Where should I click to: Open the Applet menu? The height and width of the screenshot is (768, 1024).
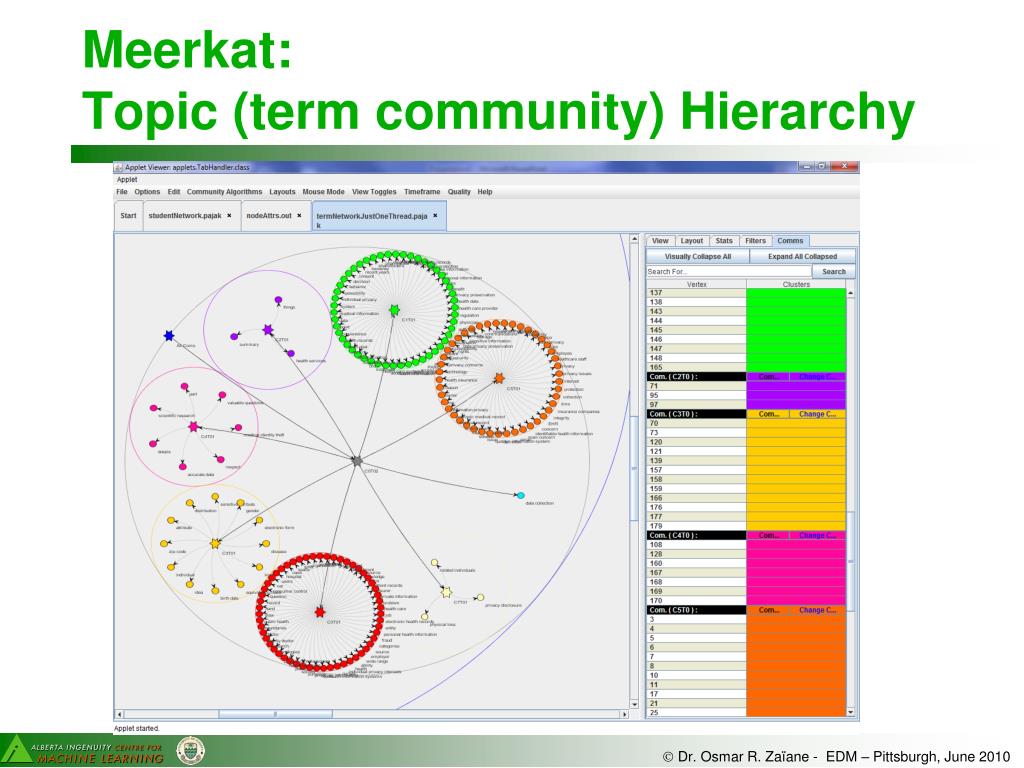[x=127, y=180]
